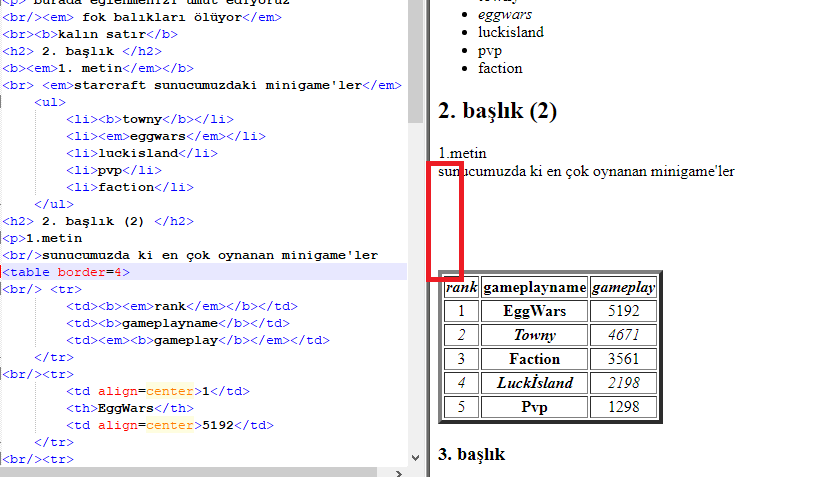Screen dimensions: 813x477
Task: Click the rendered list item "pvp" in the preview
Action: tap(490, 51)
